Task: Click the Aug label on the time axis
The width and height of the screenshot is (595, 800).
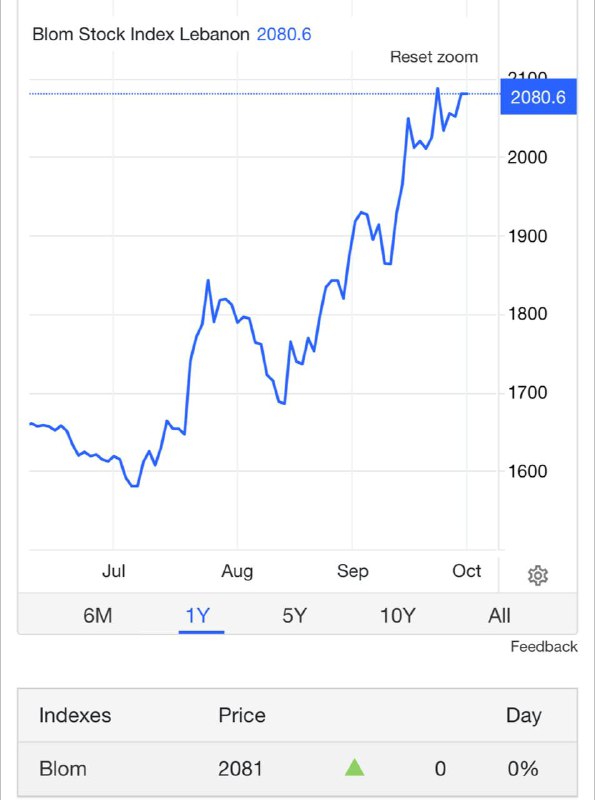Action: 237,571
